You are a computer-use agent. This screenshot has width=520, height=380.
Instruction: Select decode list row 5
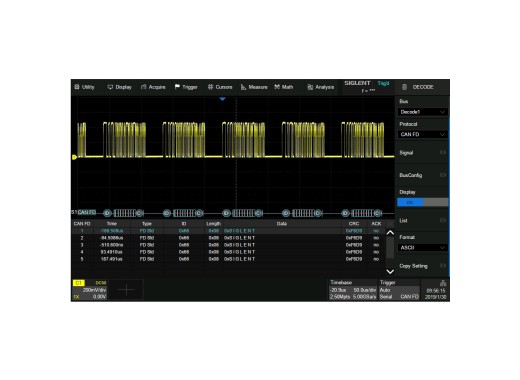tap(228, 259)
